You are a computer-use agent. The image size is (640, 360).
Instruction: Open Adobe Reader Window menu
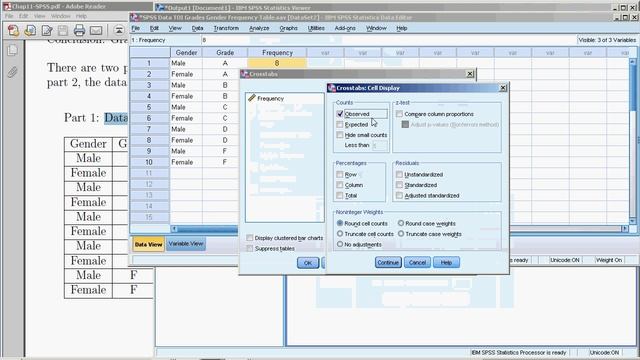click(x=60, y=16)
